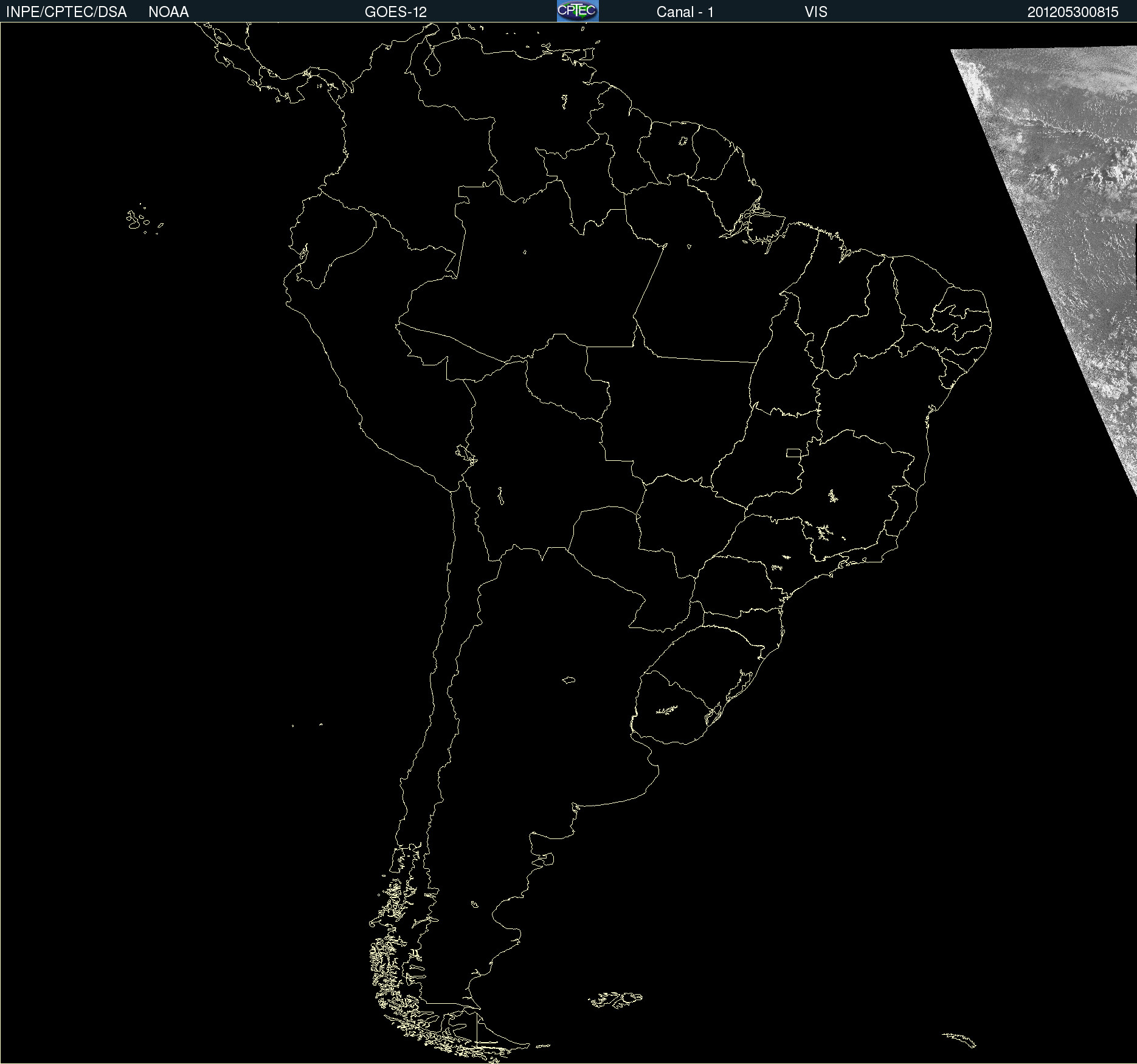Click the GOES-12 satellite label
1137x1064 pixels.
(396, 12)
